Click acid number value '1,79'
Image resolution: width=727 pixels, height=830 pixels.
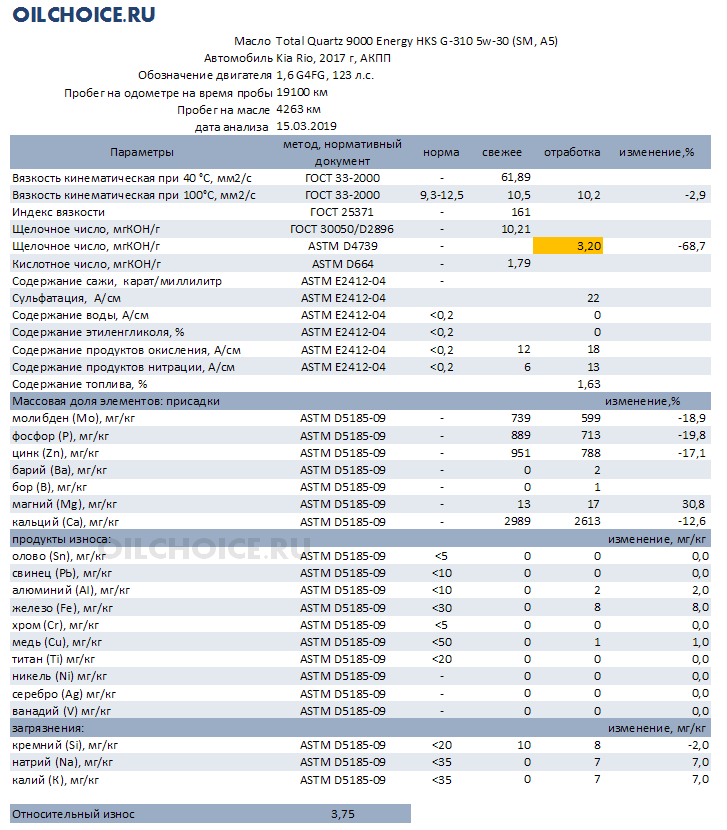(518, 263)
